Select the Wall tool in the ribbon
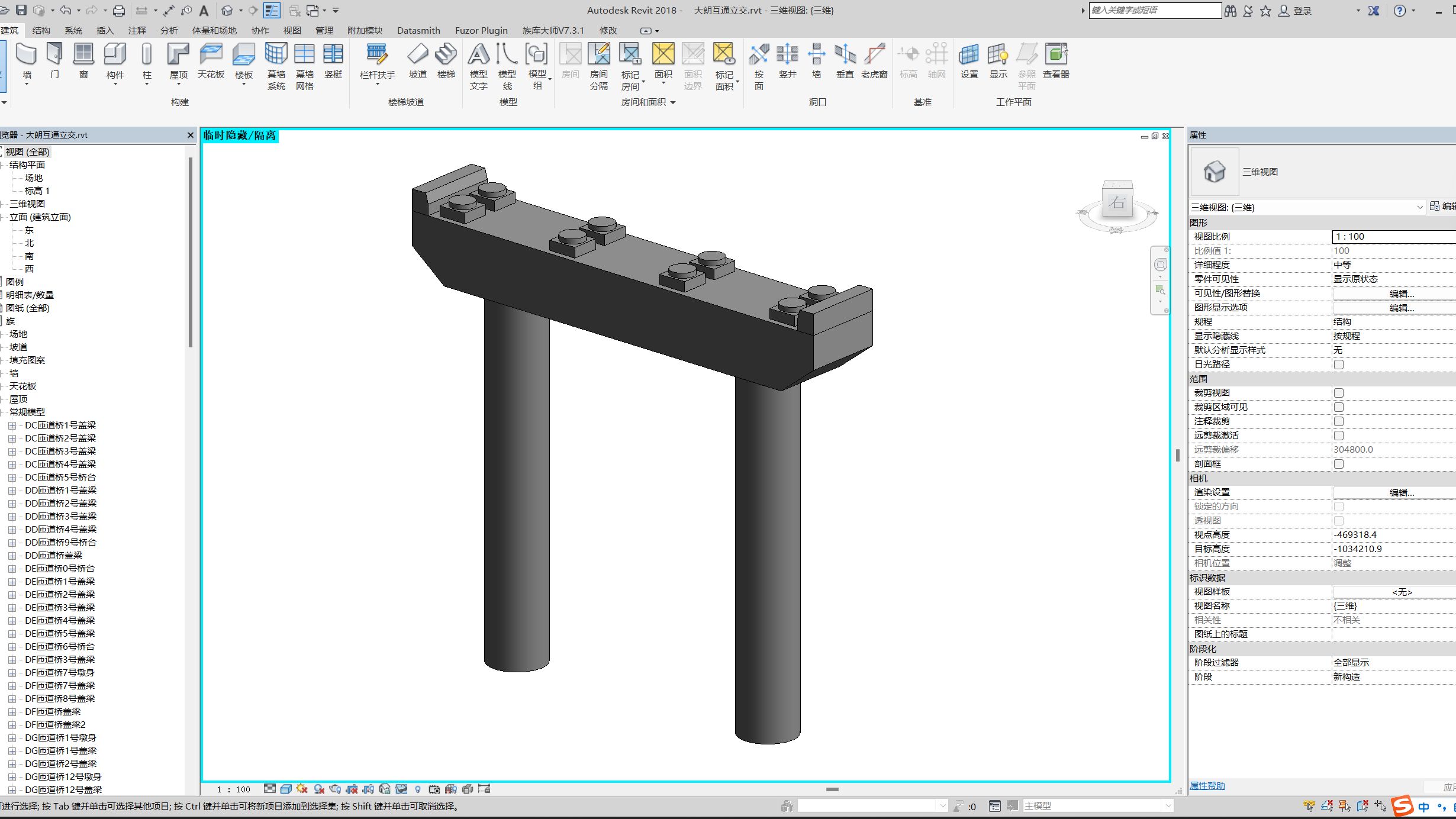Viewport: 1456px width, 819px height. (x=26, y=59)
